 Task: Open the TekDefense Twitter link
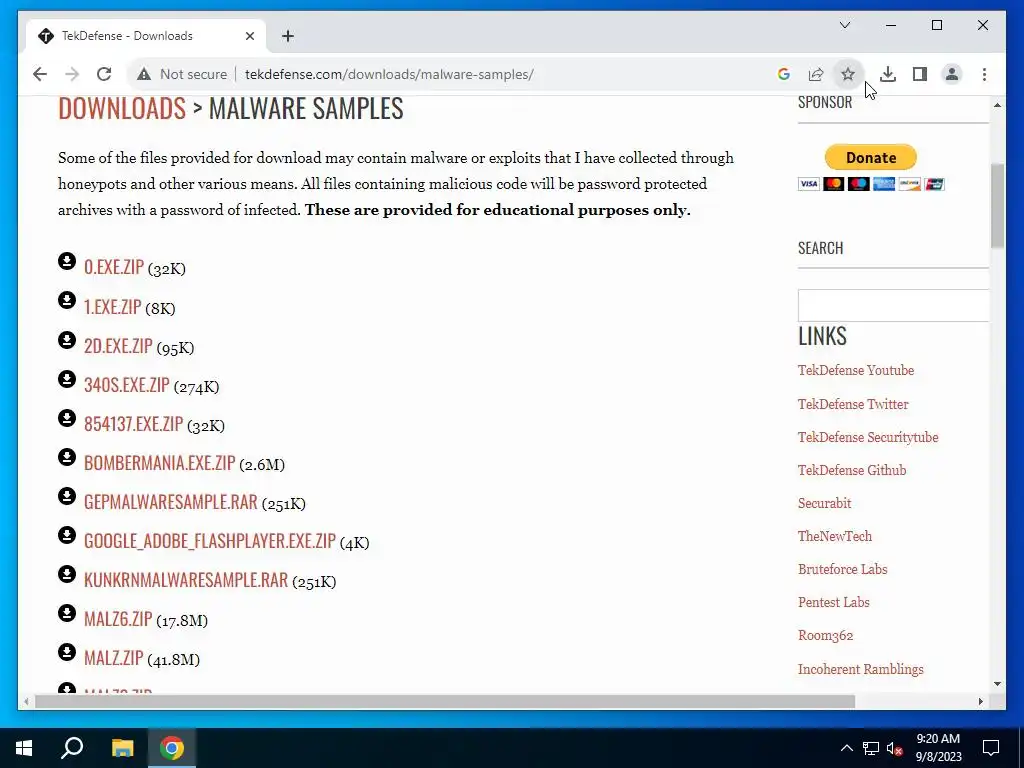tap(853, 404)
